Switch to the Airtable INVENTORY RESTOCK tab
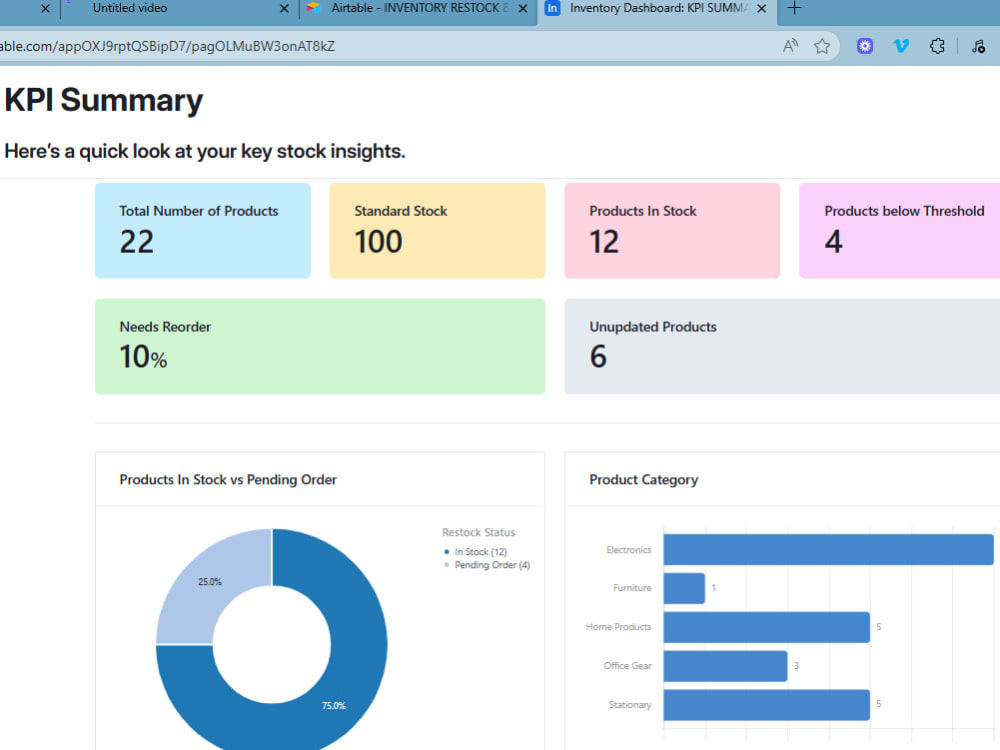 coord(420,8)
